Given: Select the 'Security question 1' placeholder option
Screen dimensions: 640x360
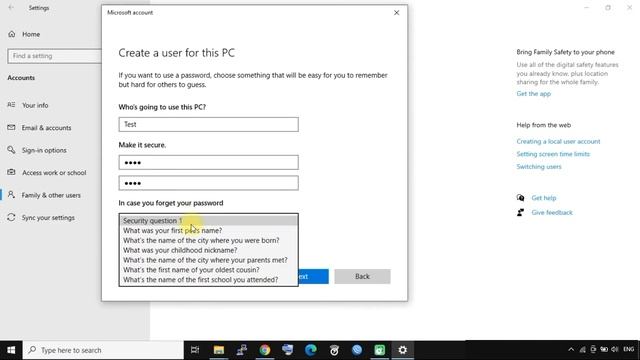Looking at the screenshot, I should point(209,220).
